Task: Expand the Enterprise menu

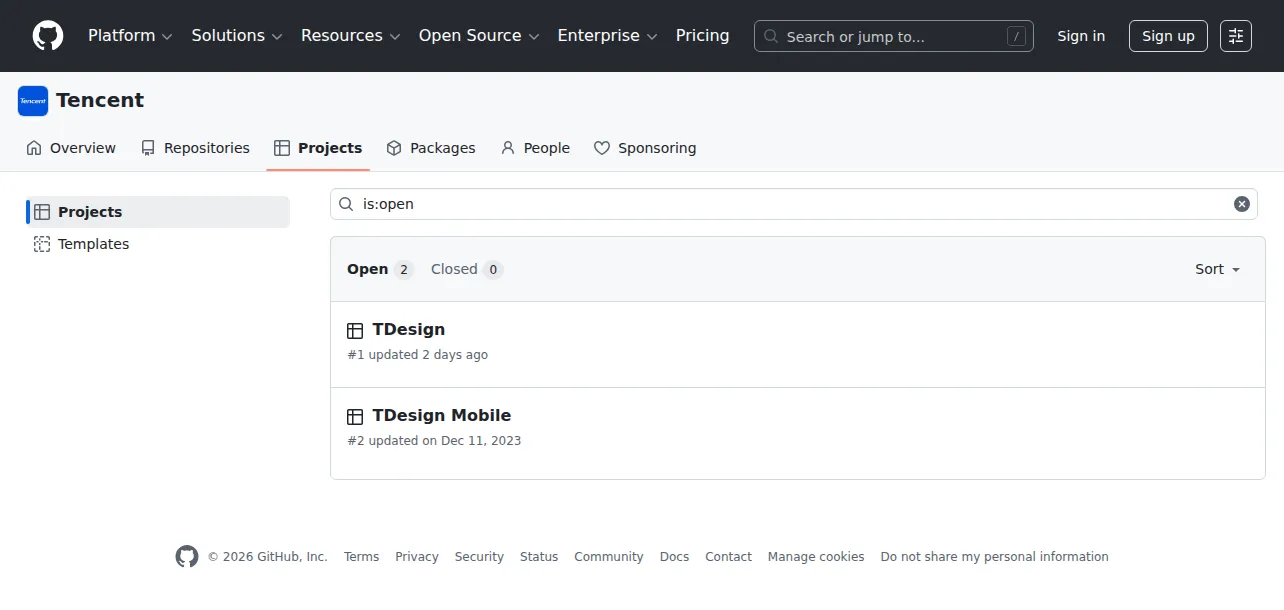Action: coord(607,36)
